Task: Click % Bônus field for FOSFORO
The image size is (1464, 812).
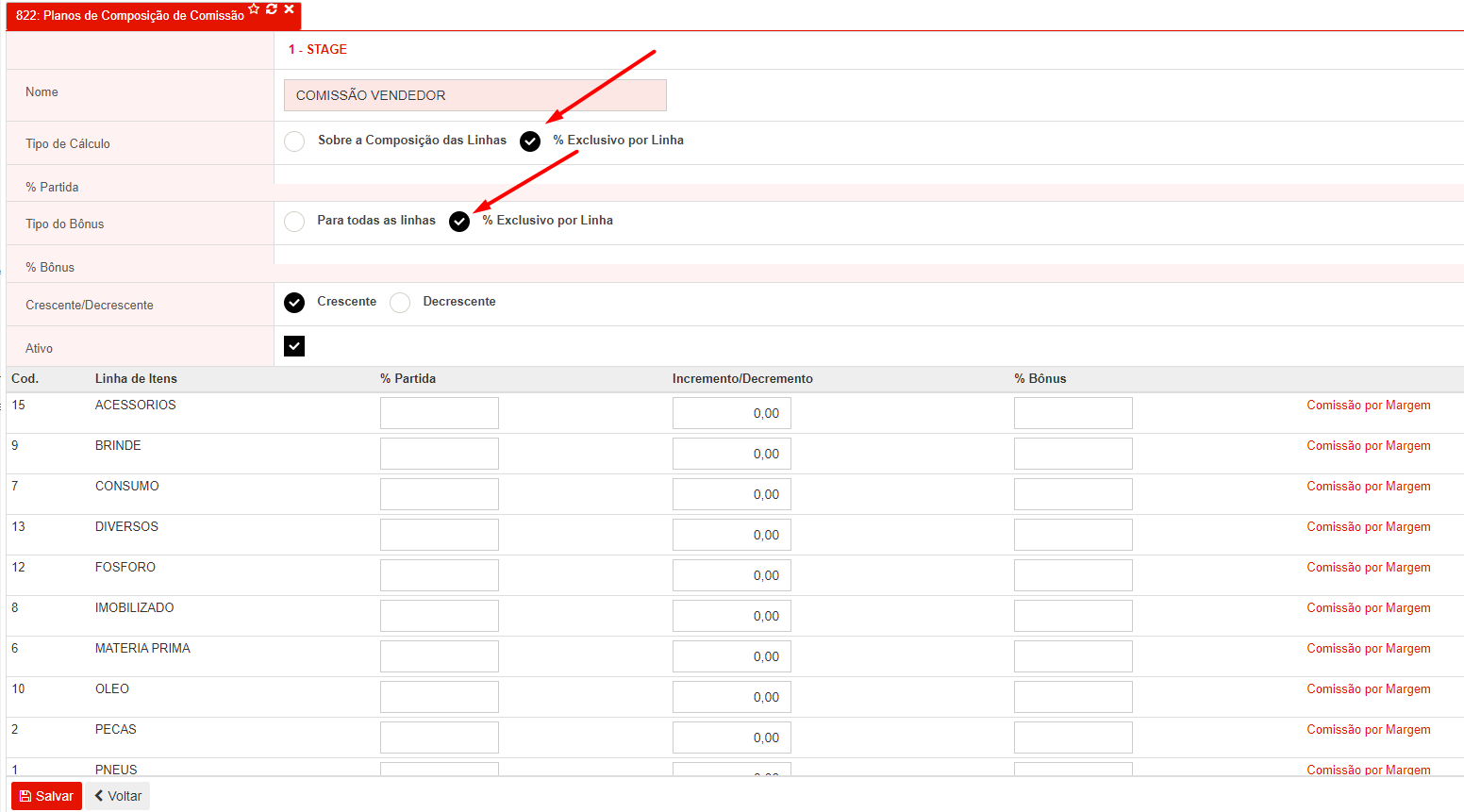Action: coord(1073,575)
